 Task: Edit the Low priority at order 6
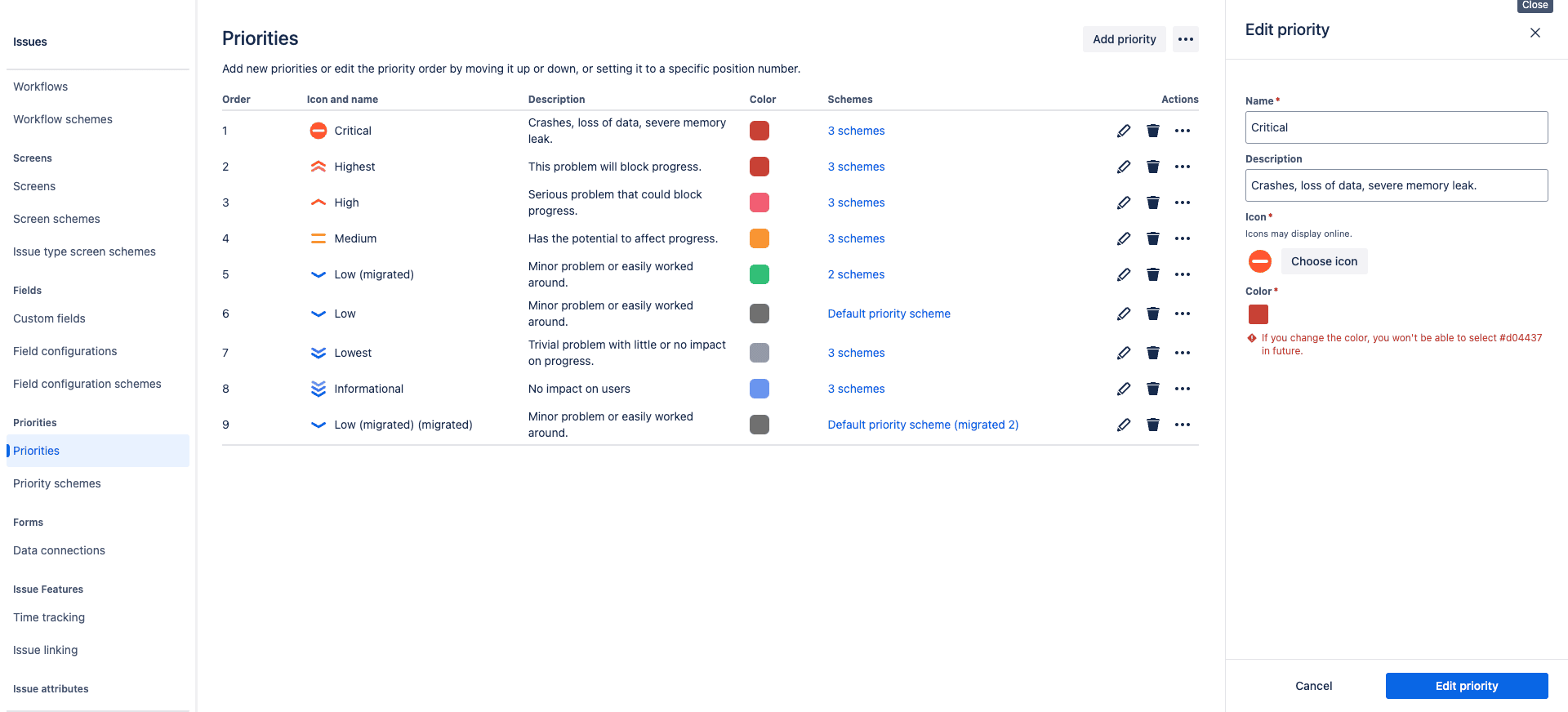(1124, 314)
